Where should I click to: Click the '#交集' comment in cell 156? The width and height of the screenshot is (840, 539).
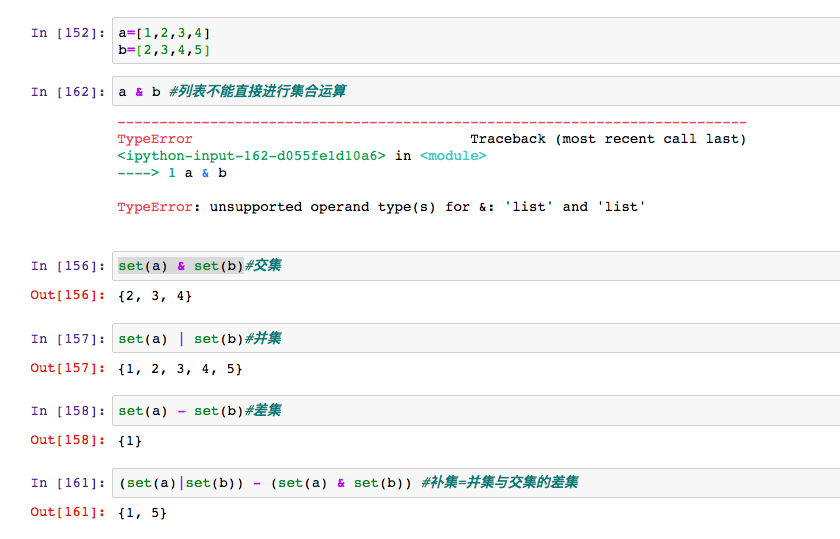point(263,265)
